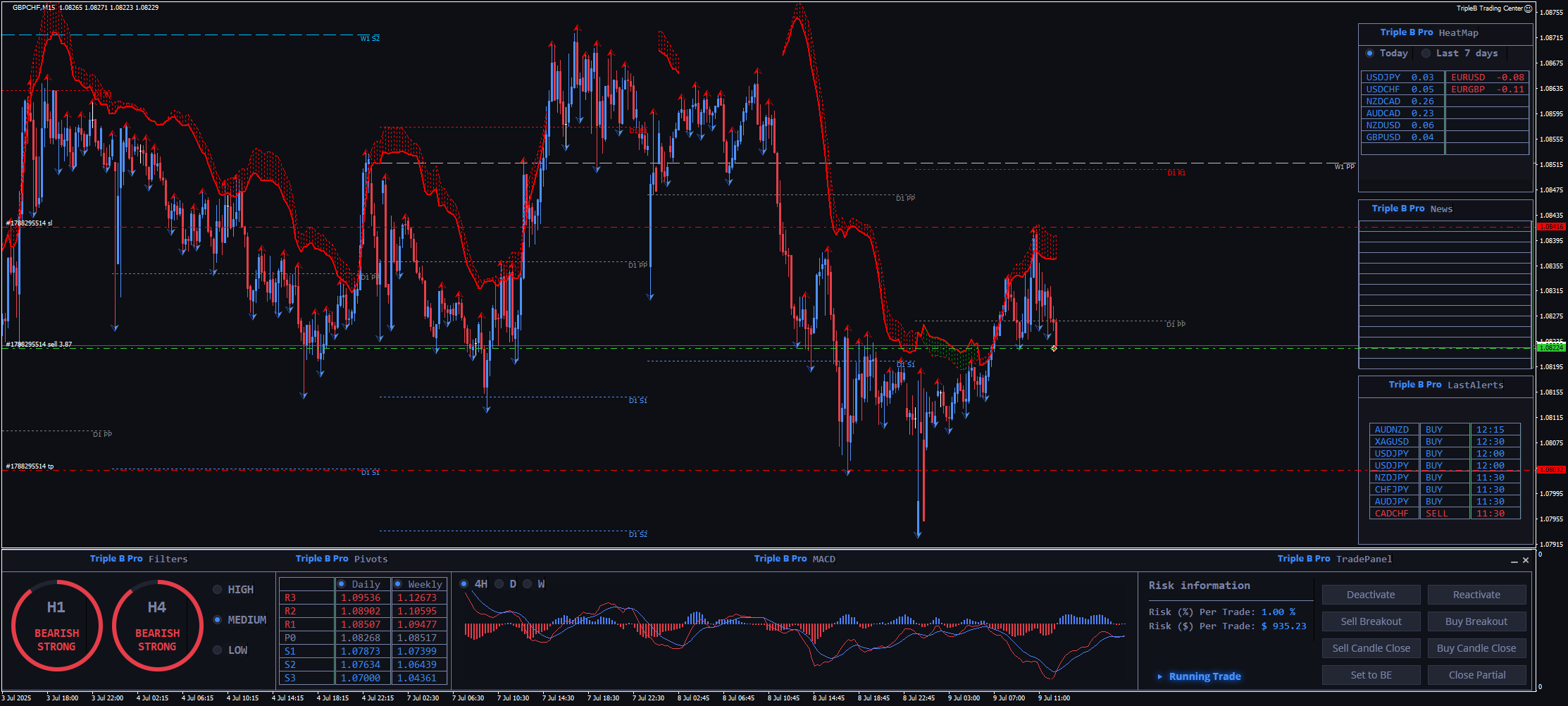1568x706 pixels.
Task: Select the LOW filter option
Action: point(218,650)
